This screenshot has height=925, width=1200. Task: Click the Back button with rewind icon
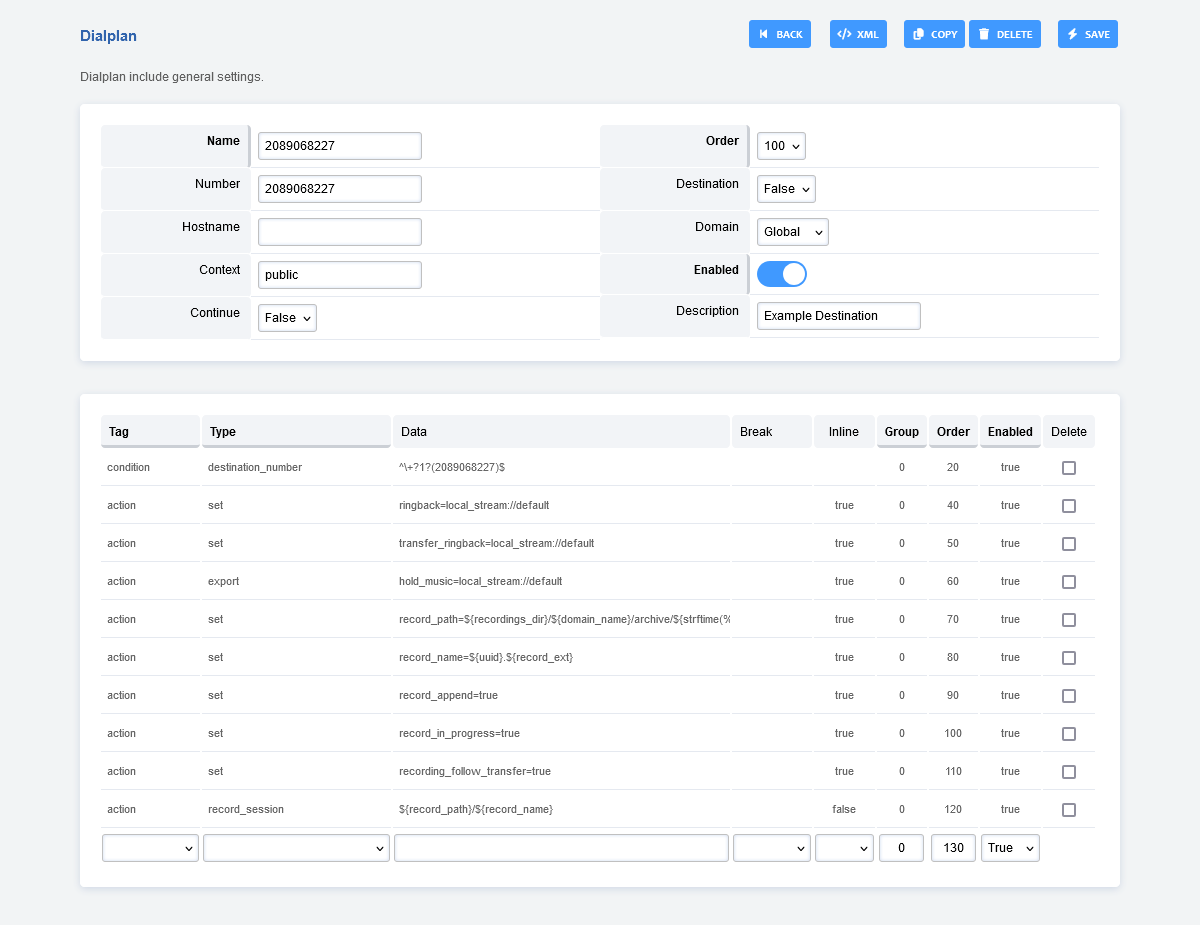coord(779,34)
